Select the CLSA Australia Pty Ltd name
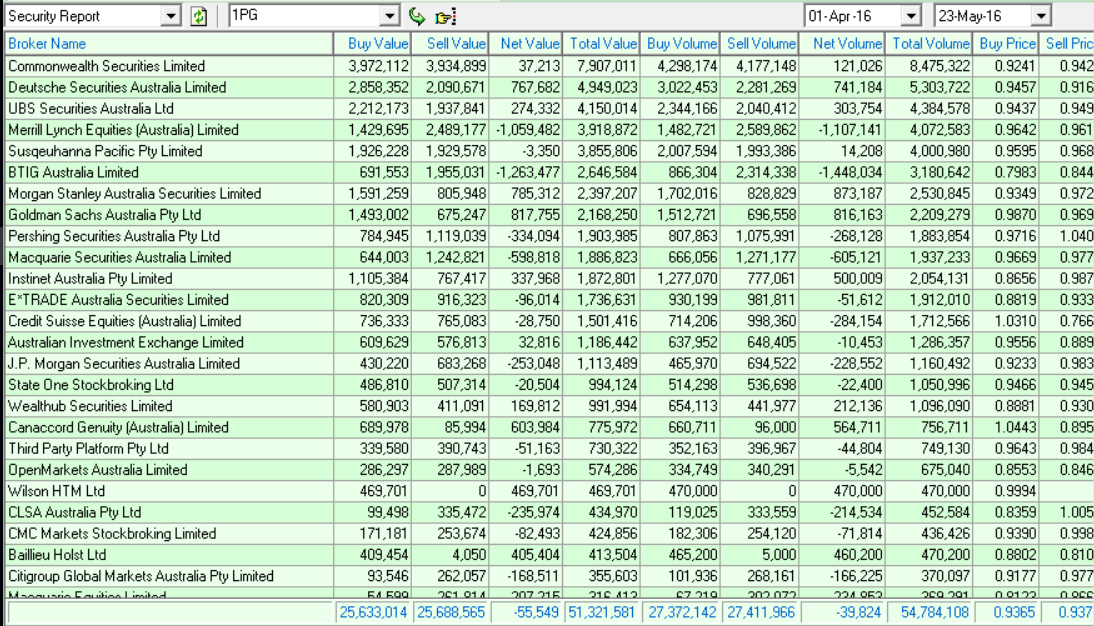The height and width of the screenshot is (626, 1094). coord(75,513)
